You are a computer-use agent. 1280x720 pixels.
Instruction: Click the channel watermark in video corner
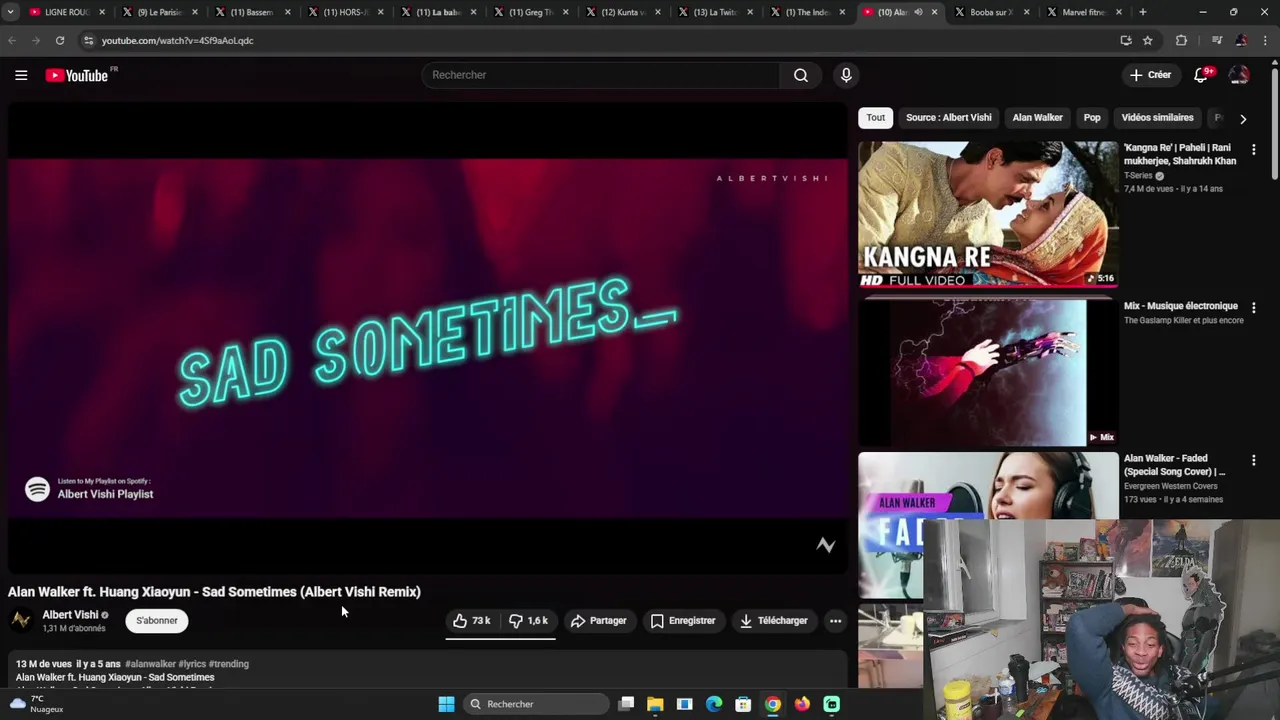[825, 545]
